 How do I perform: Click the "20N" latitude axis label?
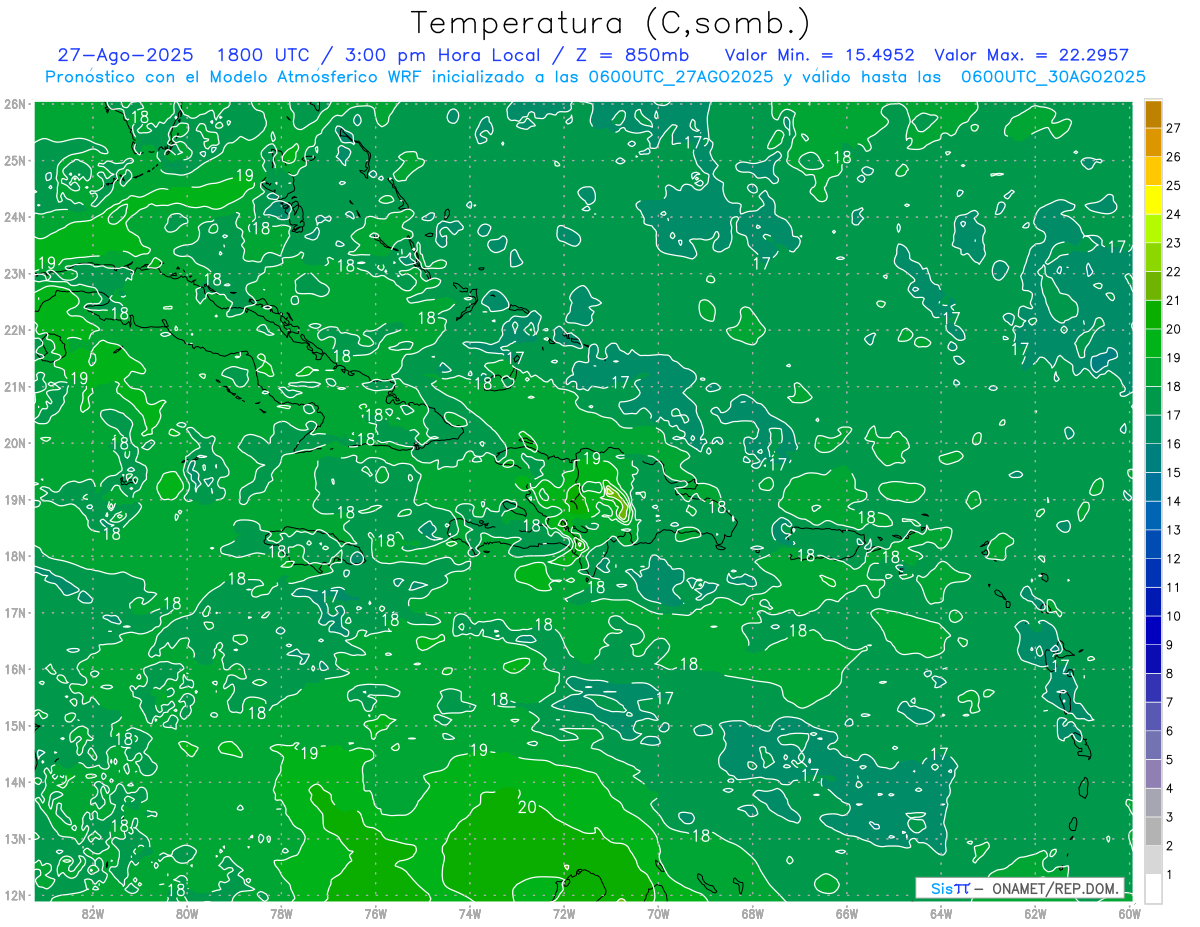coord(15,443)
